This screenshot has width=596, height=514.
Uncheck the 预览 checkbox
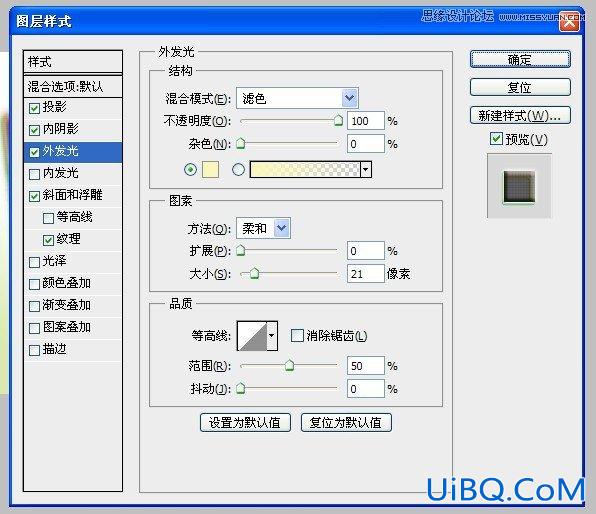(496, 139)
